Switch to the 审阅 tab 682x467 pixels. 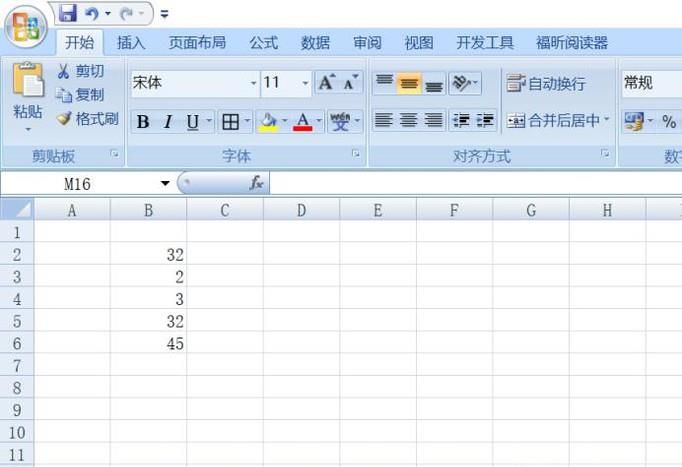point(367,43)
